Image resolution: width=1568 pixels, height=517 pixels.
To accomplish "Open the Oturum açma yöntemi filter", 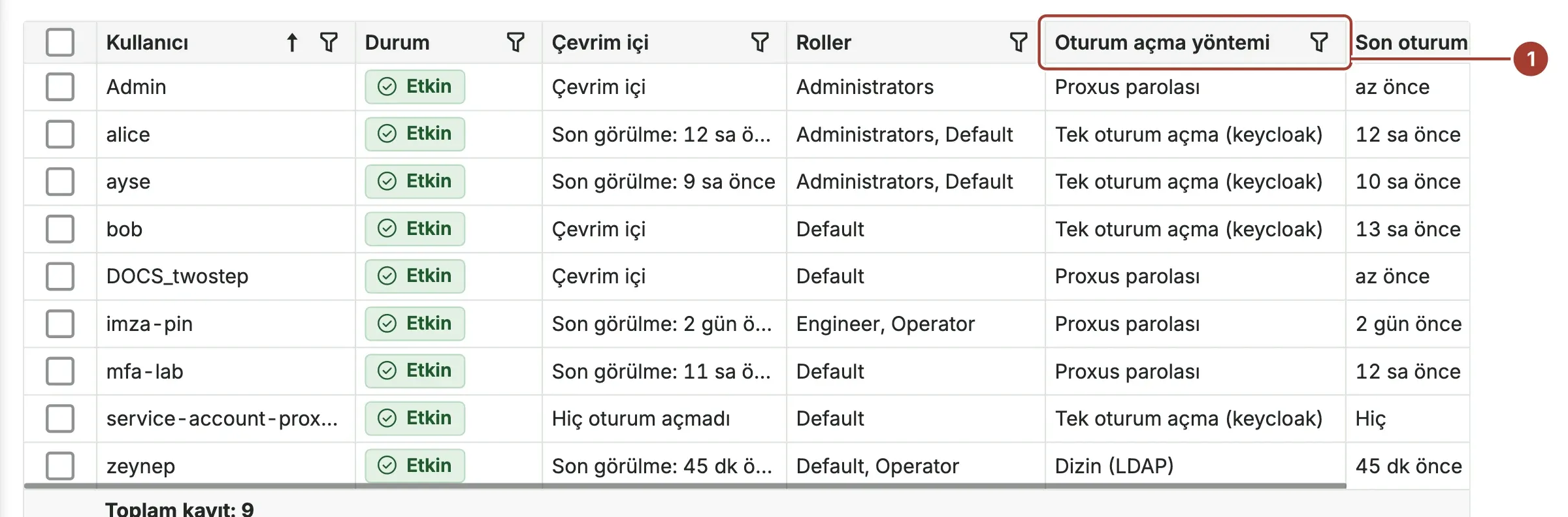I will [x=1319, y=42].
